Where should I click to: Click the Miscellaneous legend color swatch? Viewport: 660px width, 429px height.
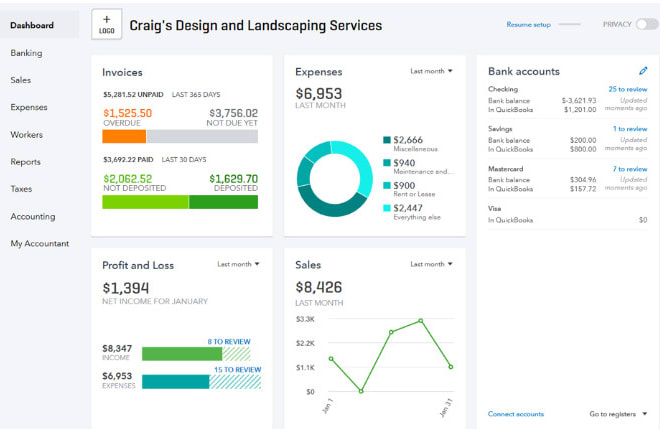[387, 140]
